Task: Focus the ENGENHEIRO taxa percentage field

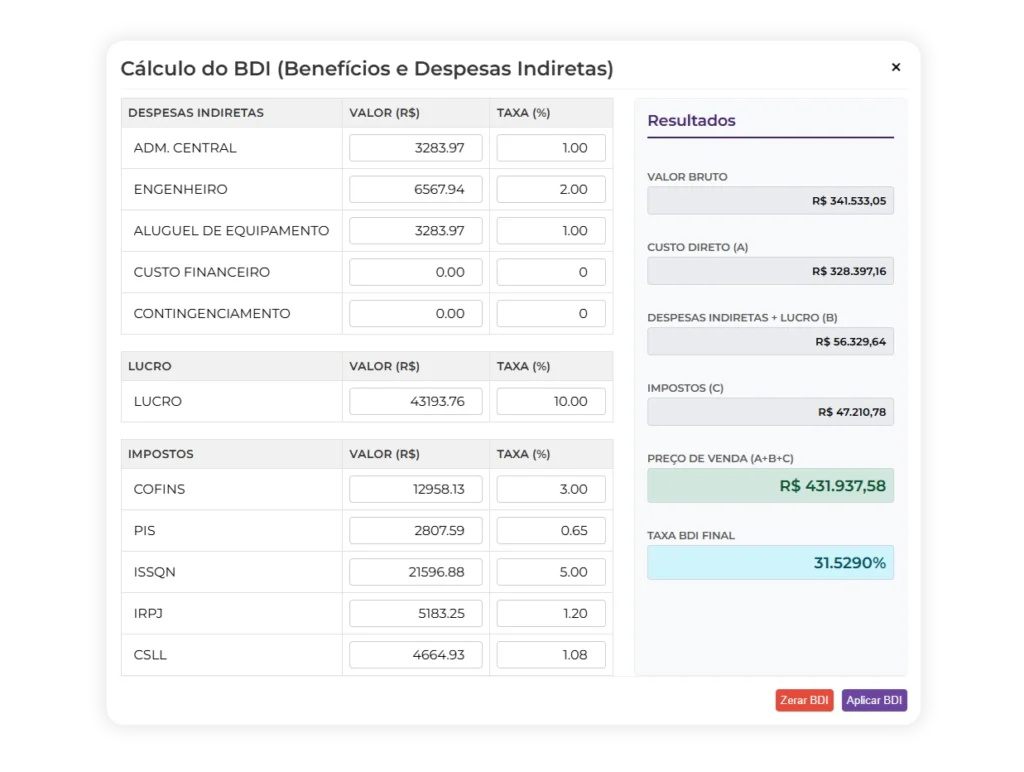Action: tap(551, 189)
